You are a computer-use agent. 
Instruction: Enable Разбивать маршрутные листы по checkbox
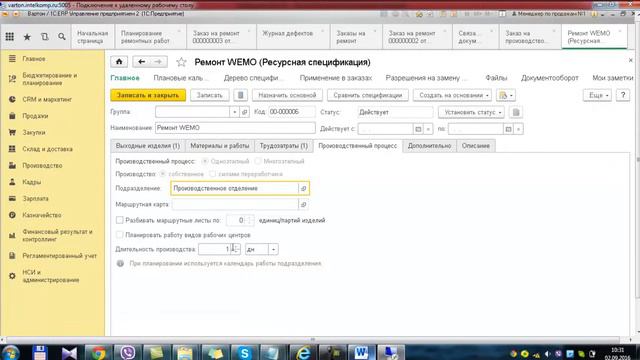(120, 220)
